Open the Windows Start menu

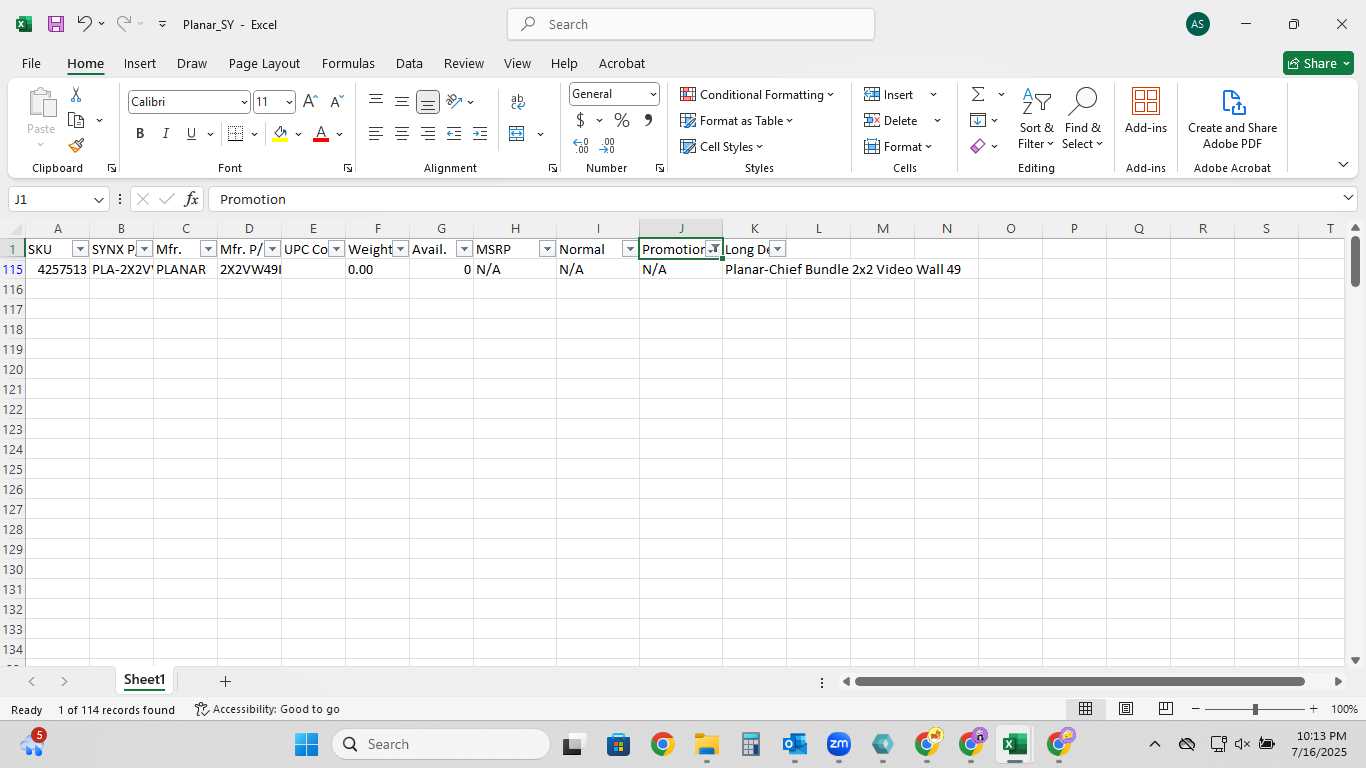(306, 744)
